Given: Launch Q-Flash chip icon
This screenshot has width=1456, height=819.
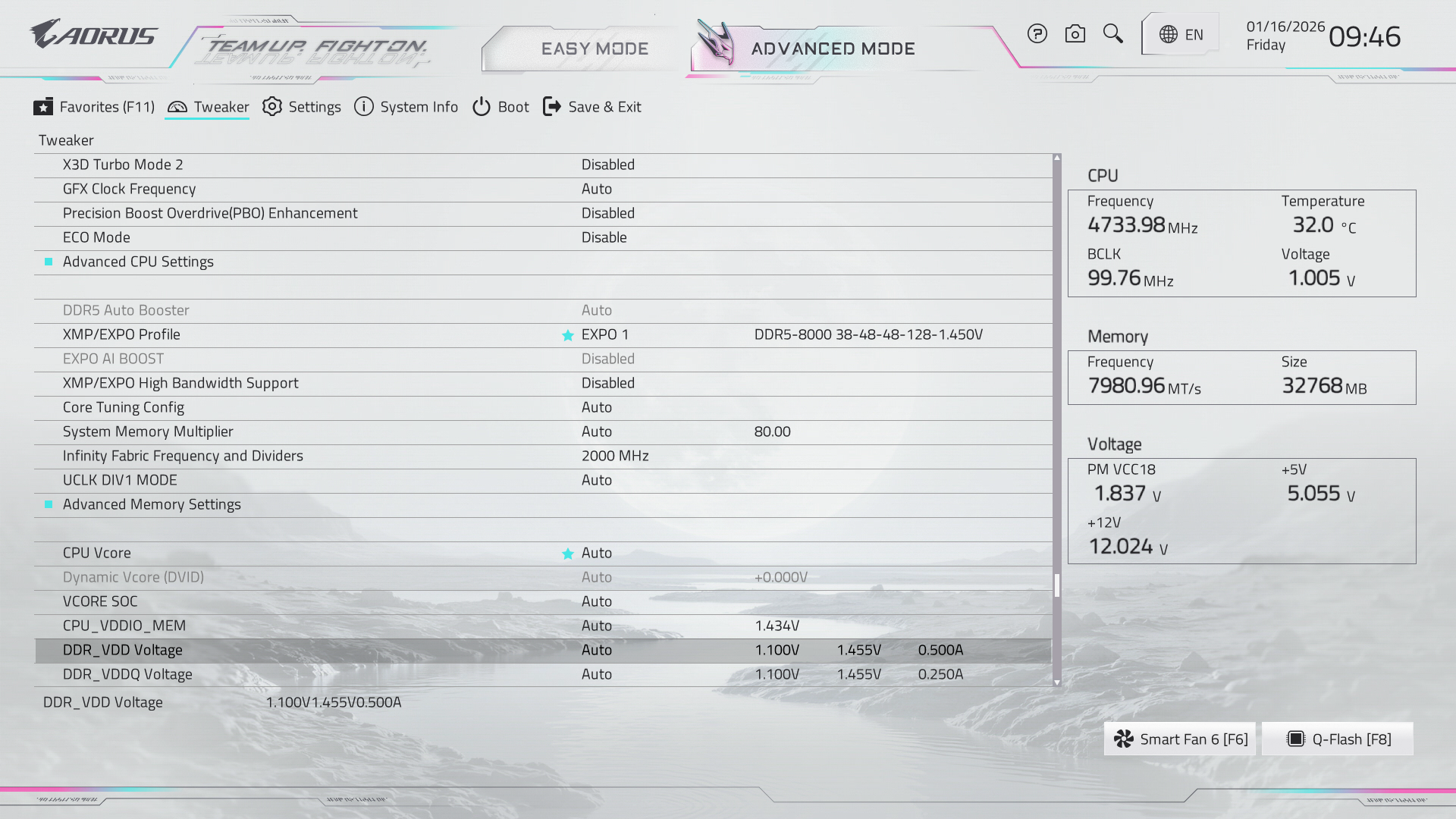Looking at the screenshot, I should pyautogui.click(x=1296, y=739).
